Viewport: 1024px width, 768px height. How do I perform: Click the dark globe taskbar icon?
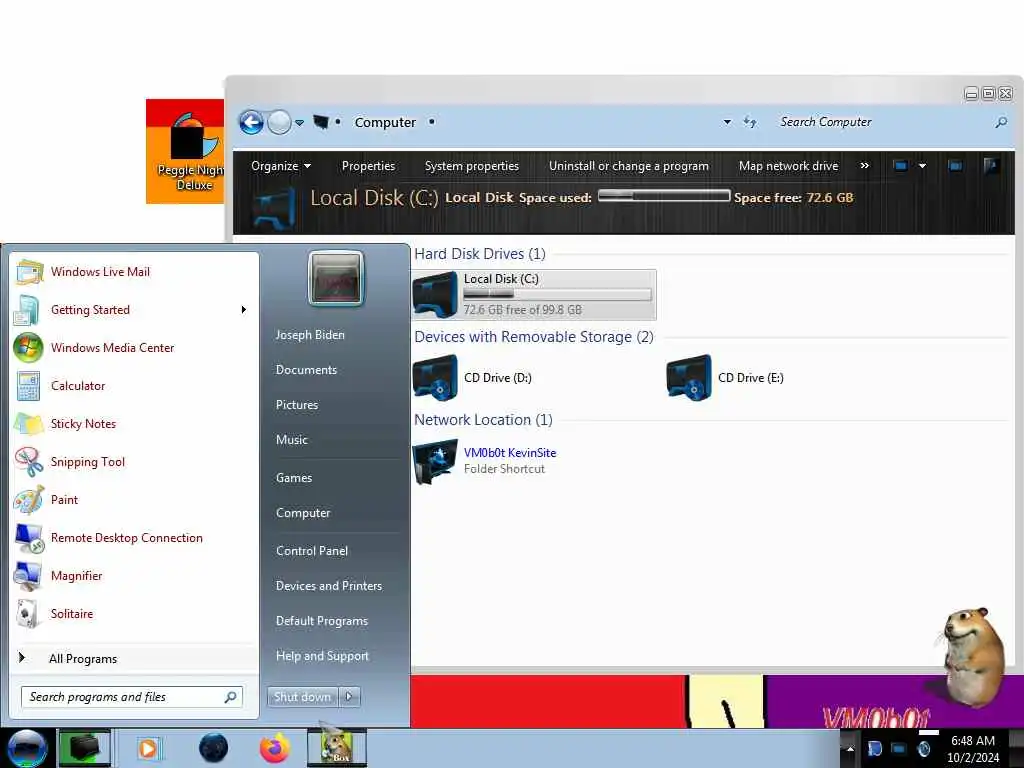click(214, 748)
